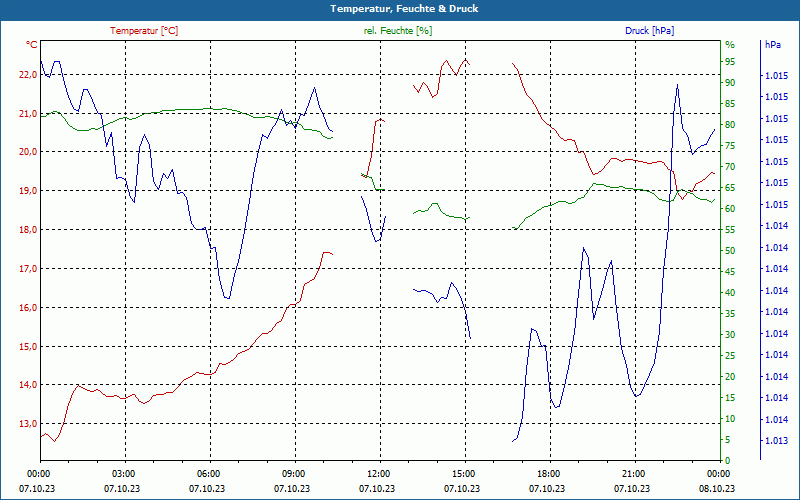This screenshot has height=500, width=800.
Task: Click the 16,0 temperature axis tick
Action: 28,307
